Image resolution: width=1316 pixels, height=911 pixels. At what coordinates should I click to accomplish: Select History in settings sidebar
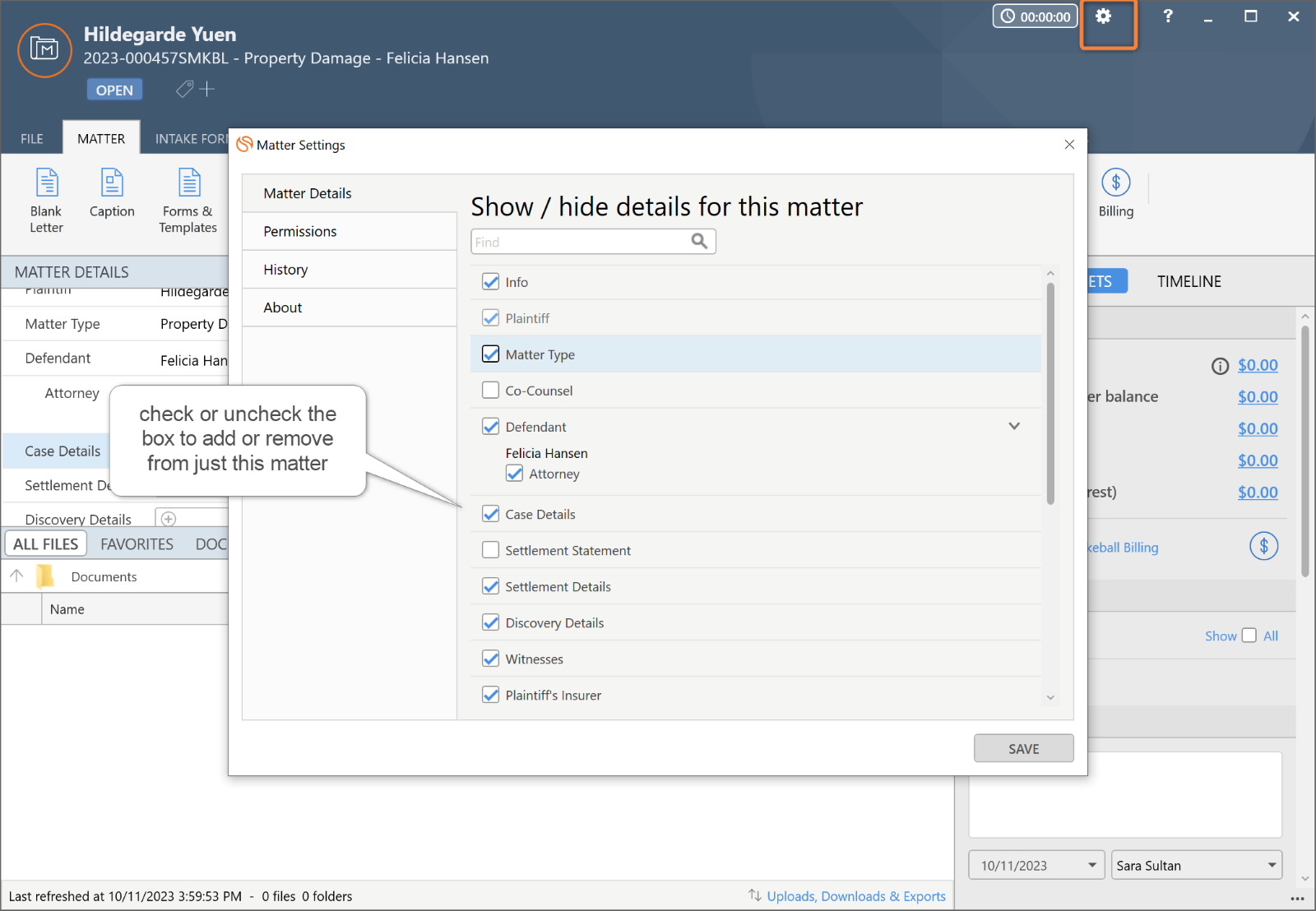(x=350, y=270)
